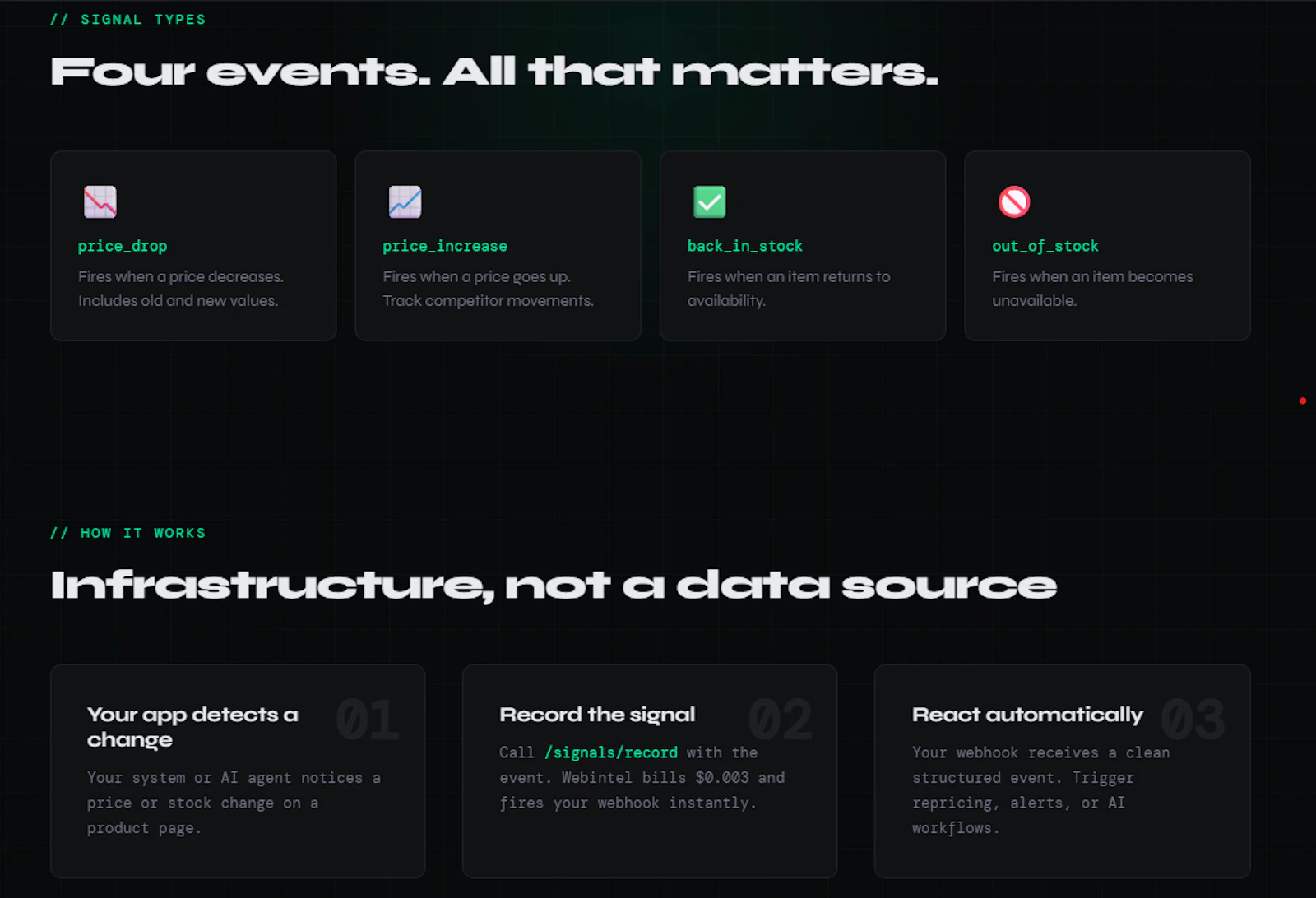Click the 'React automatically' step title
1316x898 pixels.
point(1027,715)
